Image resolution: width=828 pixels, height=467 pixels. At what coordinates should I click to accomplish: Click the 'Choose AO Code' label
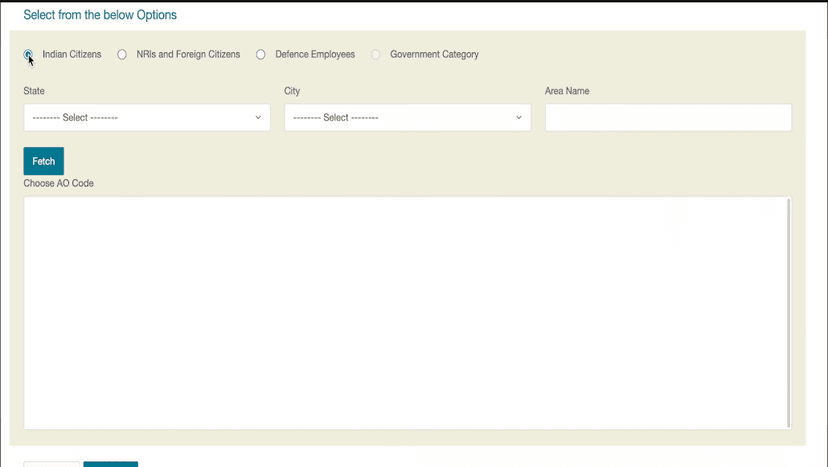point(59,184)
